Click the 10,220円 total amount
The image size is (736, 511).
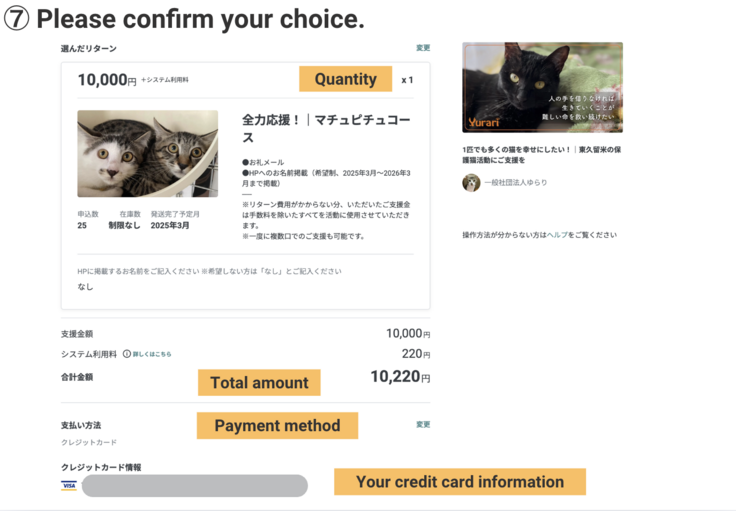click(399, 377)
